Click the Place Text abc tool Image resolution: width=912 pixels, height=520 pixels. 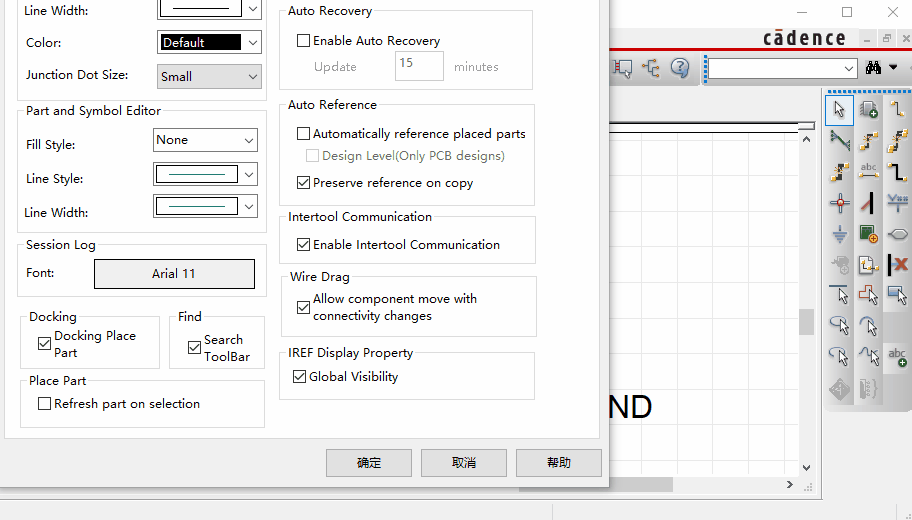click(x=897, y=356)
